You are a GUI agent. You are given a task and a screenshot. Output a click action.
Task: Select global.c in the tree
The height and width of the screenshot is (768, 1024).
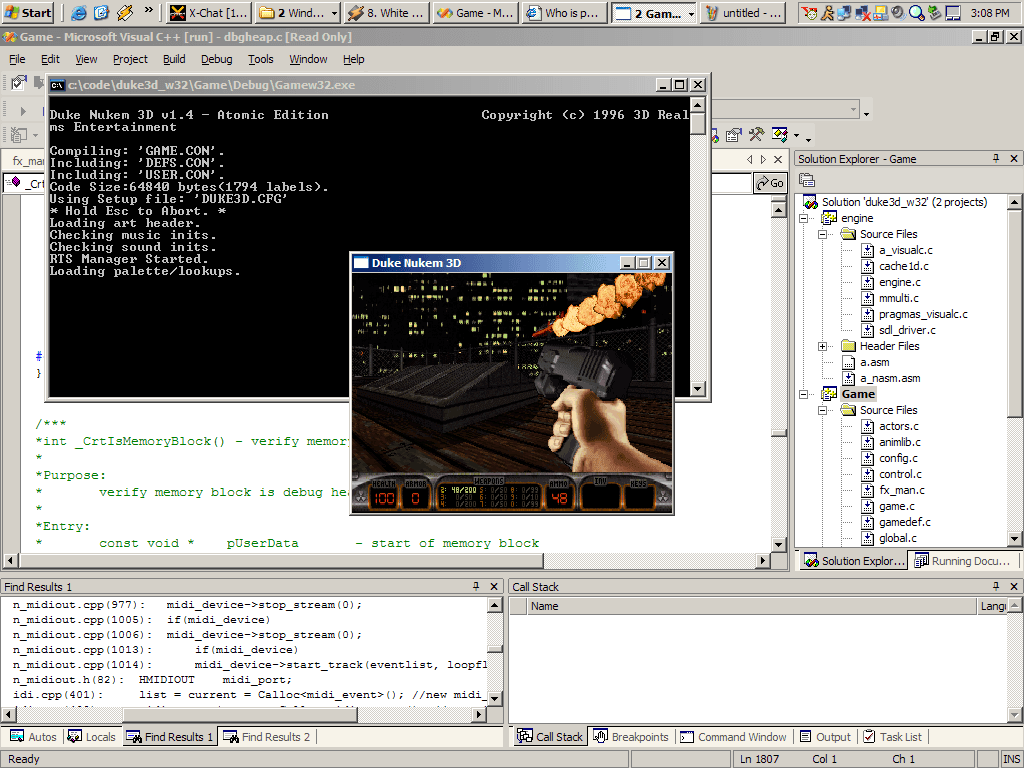tap(897, 538)
